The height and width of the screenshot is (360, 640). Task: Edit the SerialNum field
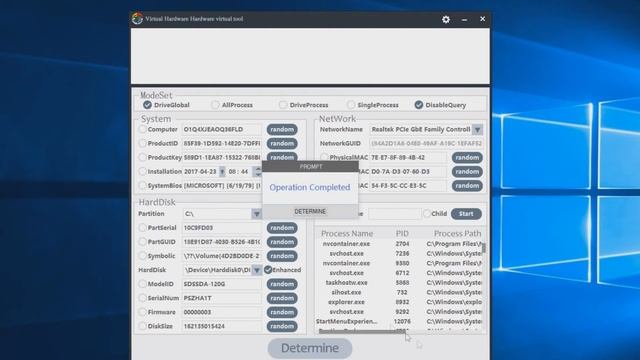click(x=222, y=298)
